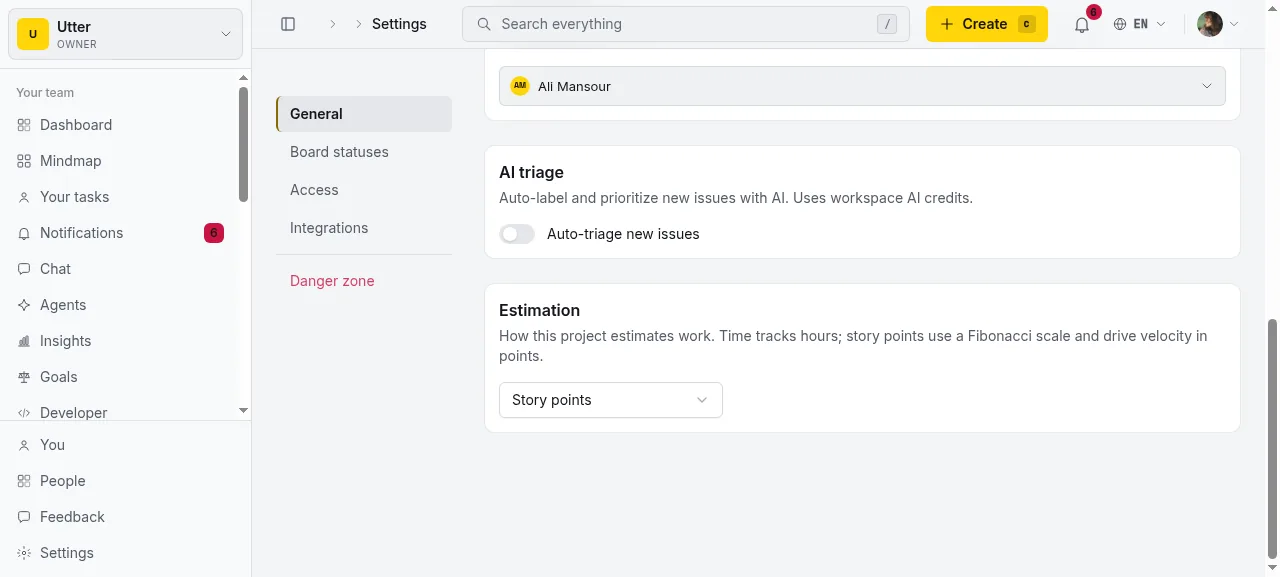Click the Your tasks person icon
The width and height of the screenshot is (1280, 577).
click(x=24, y=197)
